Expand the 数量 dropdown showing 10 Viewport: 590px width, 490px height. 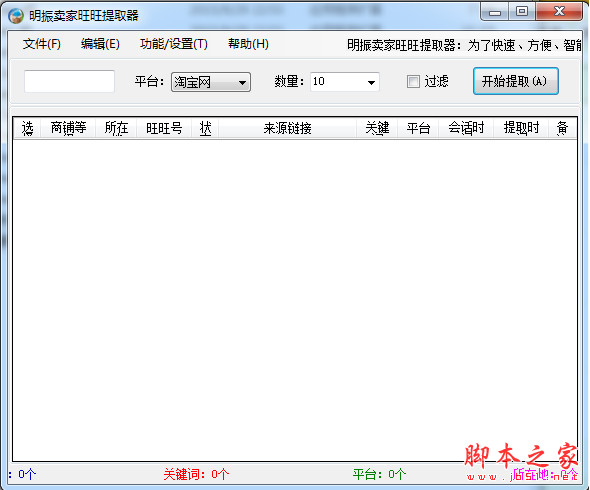(x=344, y=82)
